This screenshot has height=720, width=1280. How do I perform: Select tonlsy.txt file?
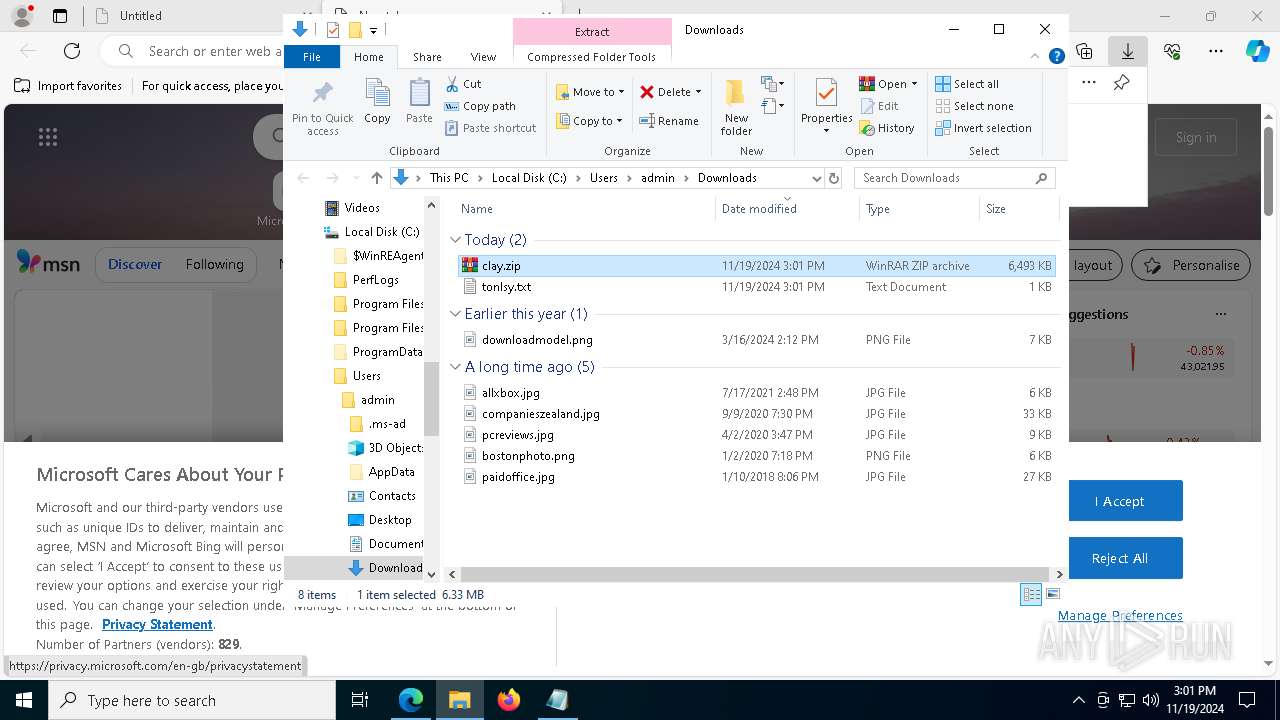click(756, 287)
